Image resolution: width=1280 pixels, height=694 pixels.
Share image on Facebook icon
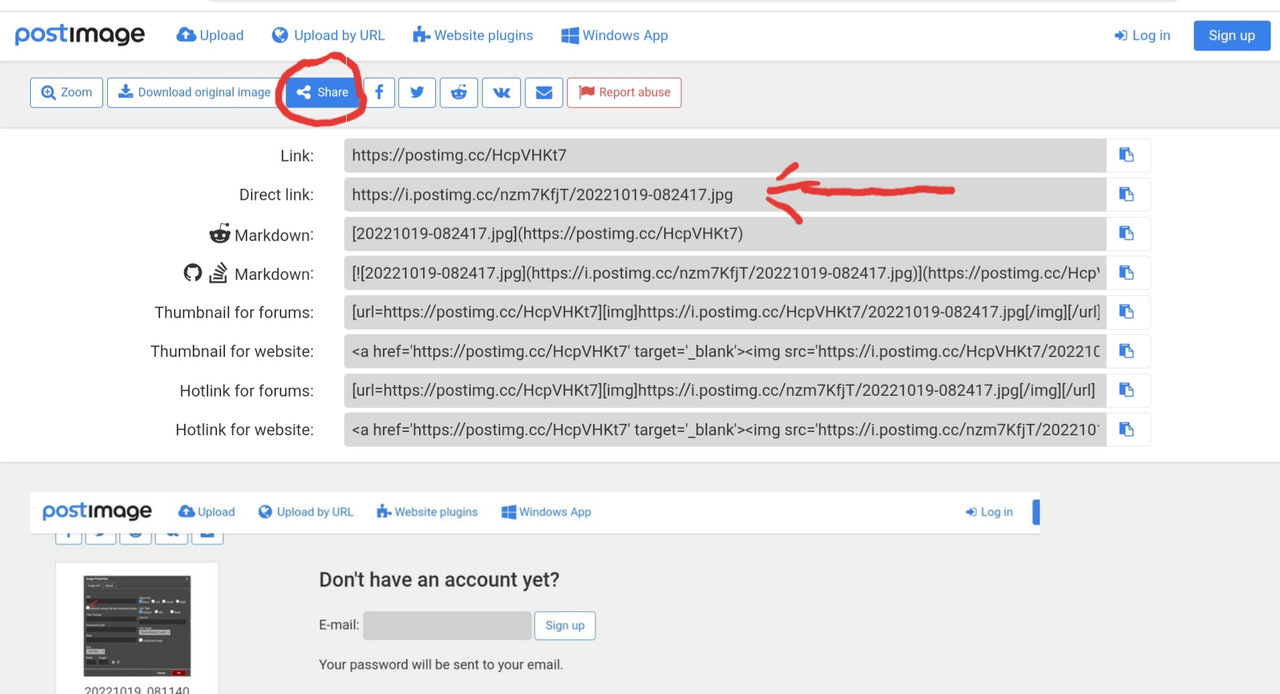click(379, 92)
